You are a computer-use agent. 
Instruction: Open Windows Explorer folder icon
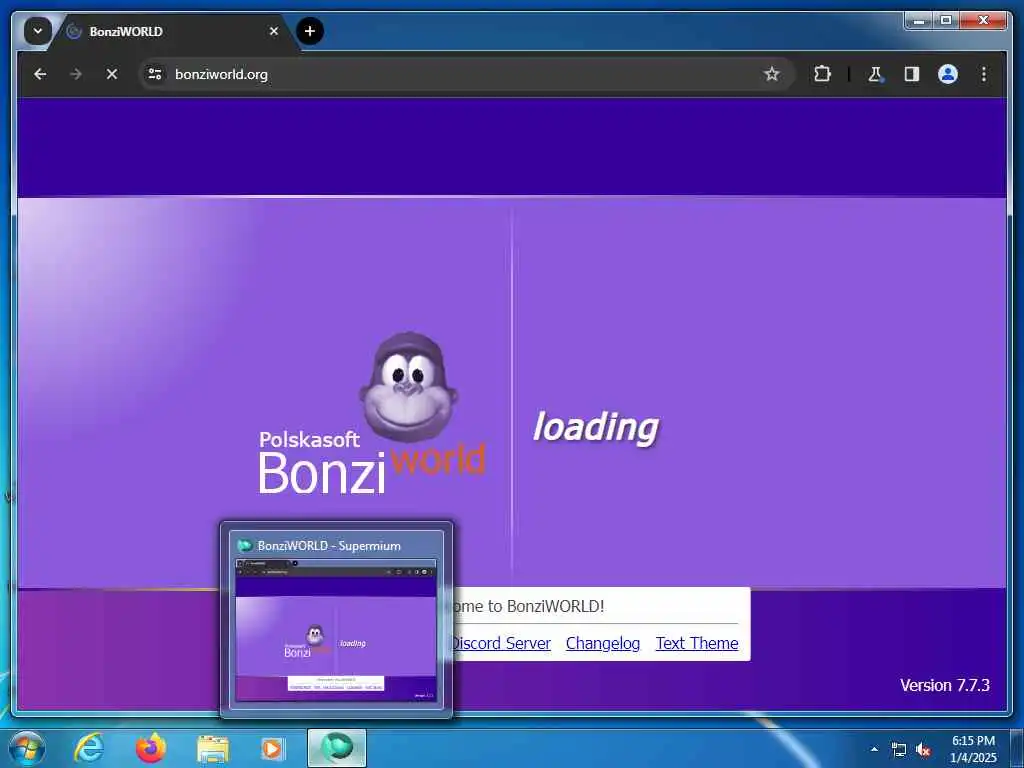(213, 749)
